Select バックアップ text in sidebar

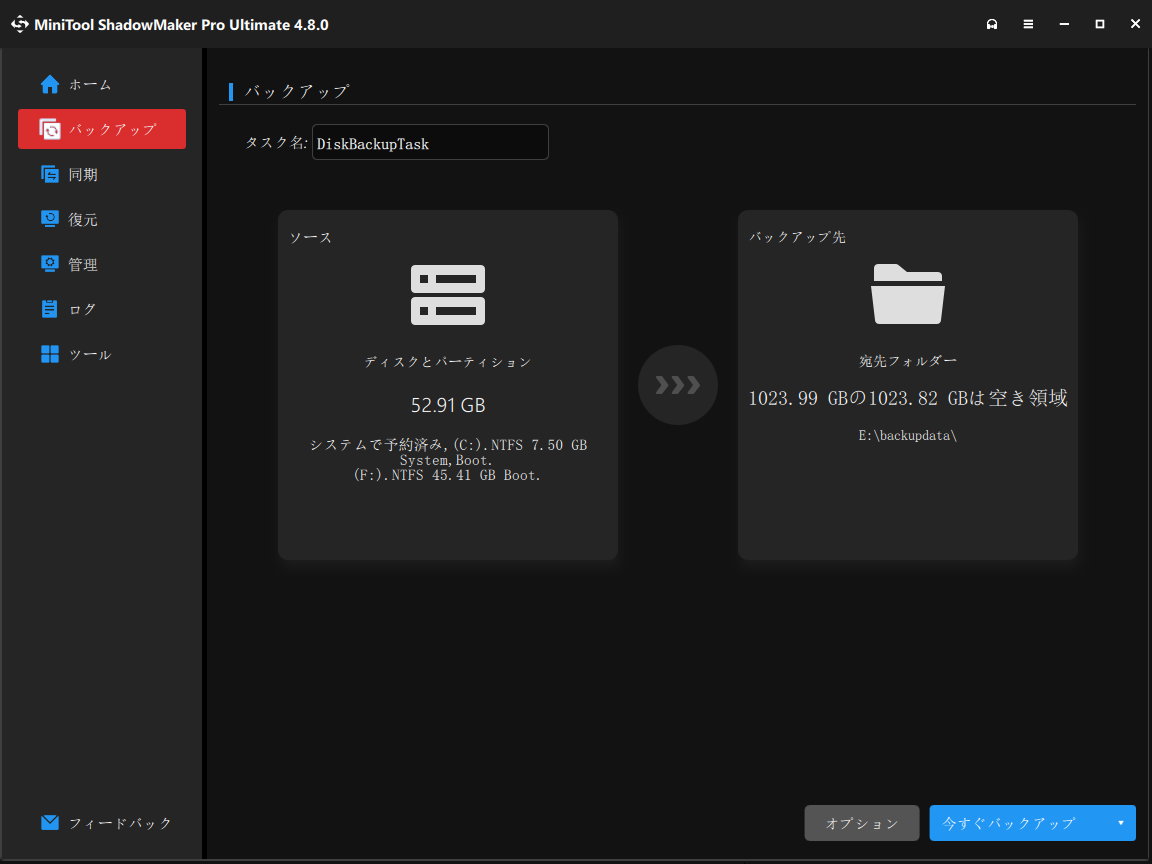point(112,129)
